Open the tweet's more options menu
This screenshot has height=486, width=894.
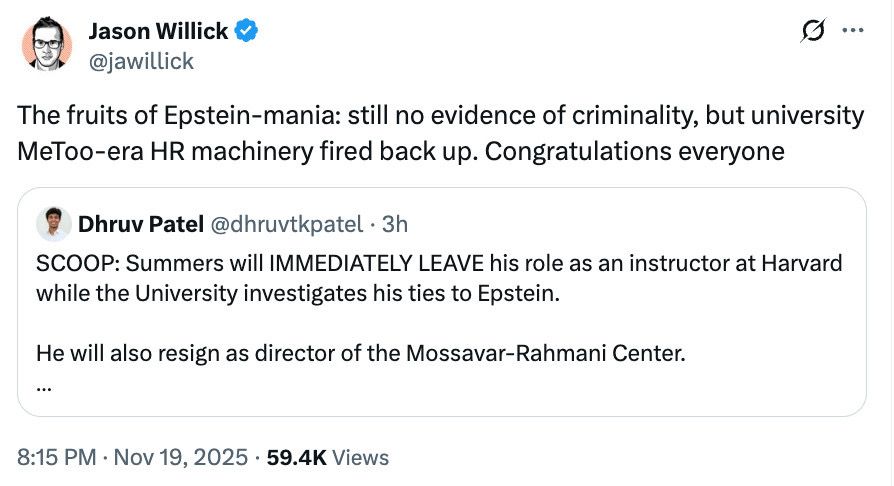tap(852, 32)
